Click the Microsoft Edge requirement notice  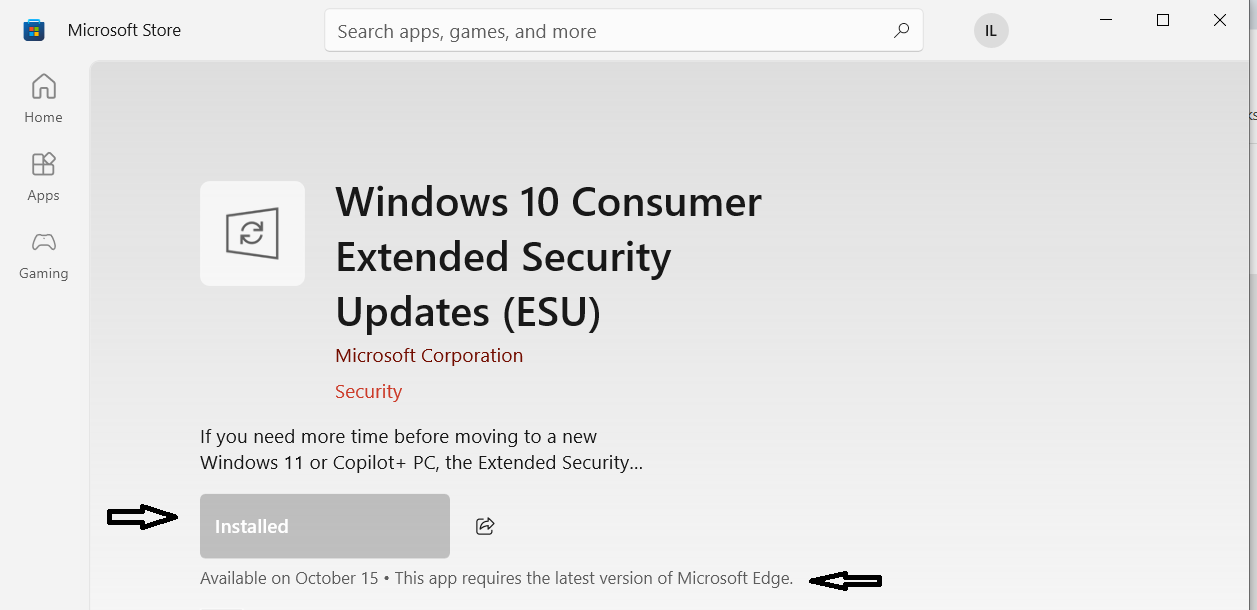pyautogui.click(x=592, y=578)
